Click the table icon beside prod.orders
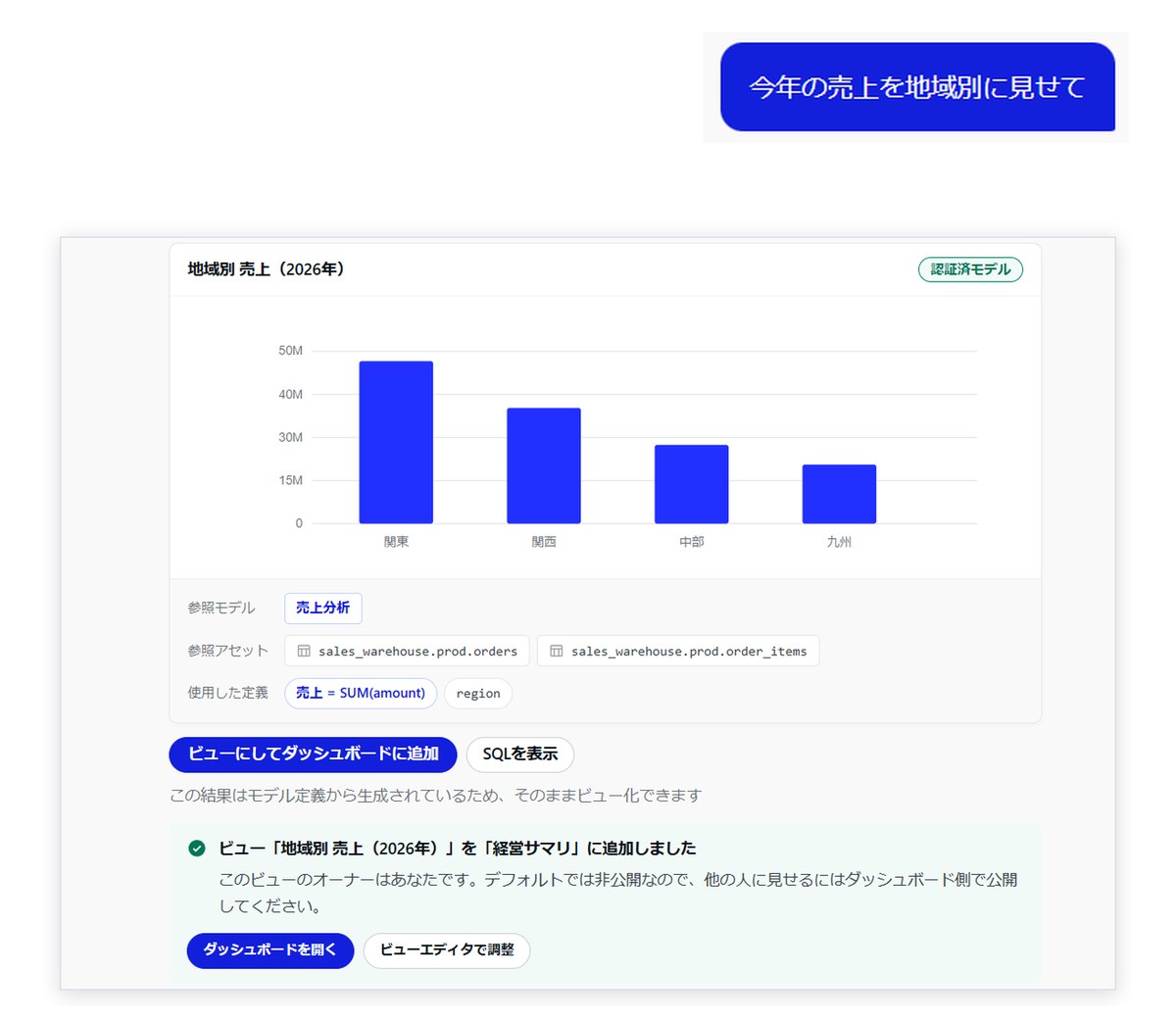This screenshot has height=1021, width=1176. (304, 651)
